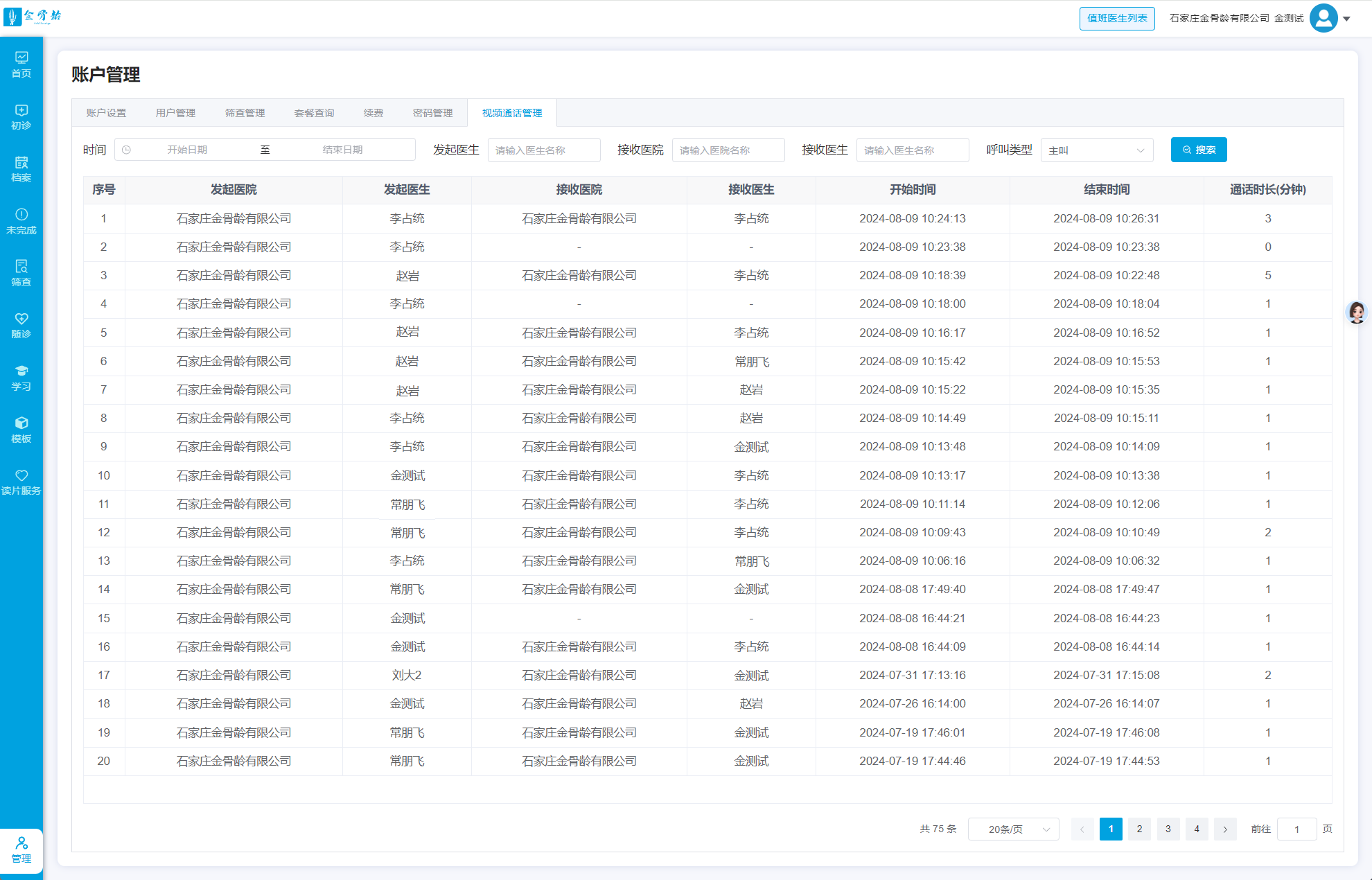Screen dimensions: 1372x880
Task: Go to page 2 of results
Action: [x=1139, y=829]
